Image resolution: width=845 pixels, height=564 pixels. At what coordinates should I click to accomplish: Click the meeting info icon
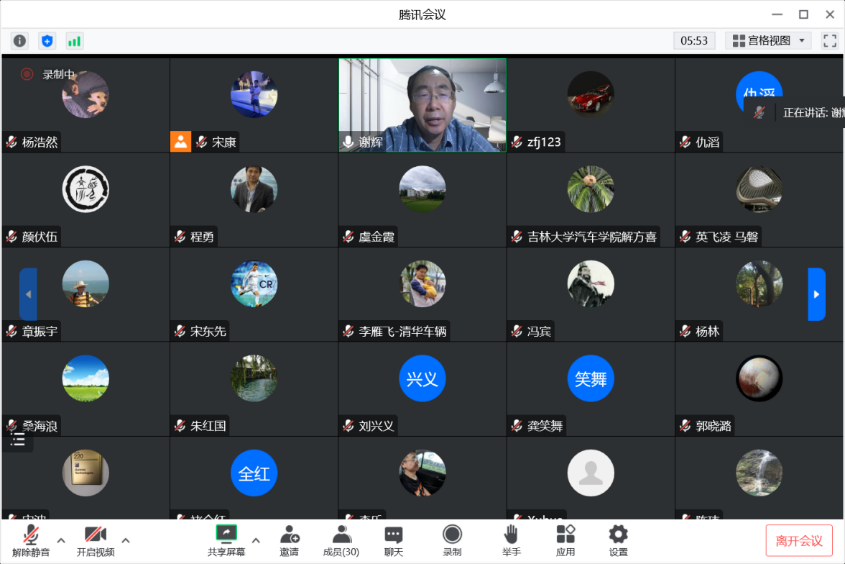coord(19,41)
